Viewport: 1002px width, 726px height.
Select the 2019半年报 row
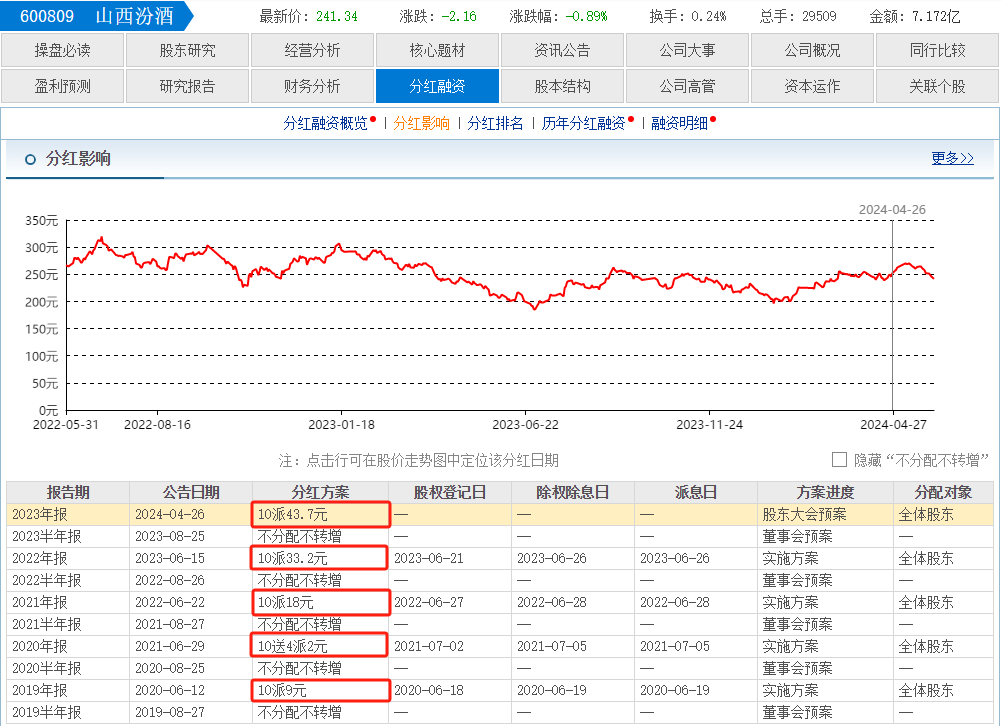click(500, 713)
